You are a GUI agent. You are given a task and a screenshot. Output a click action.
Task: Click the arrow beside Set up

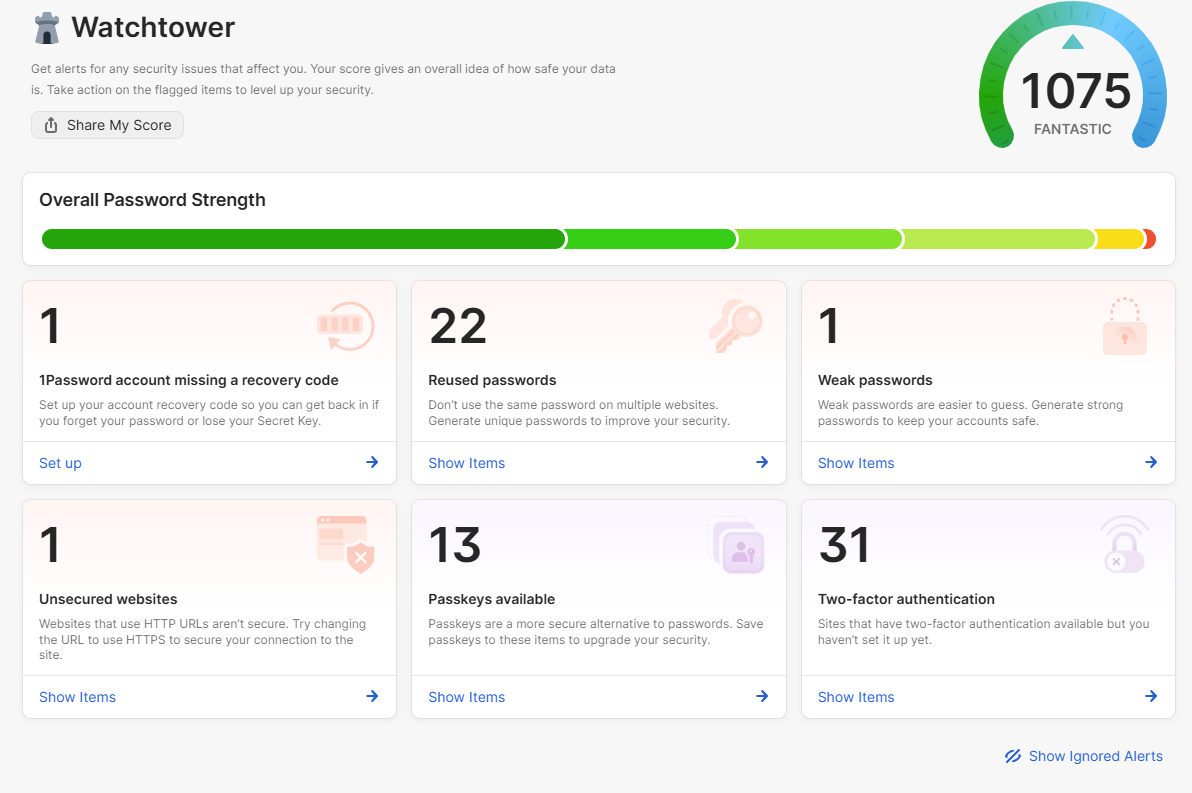(x=372, y=462)
